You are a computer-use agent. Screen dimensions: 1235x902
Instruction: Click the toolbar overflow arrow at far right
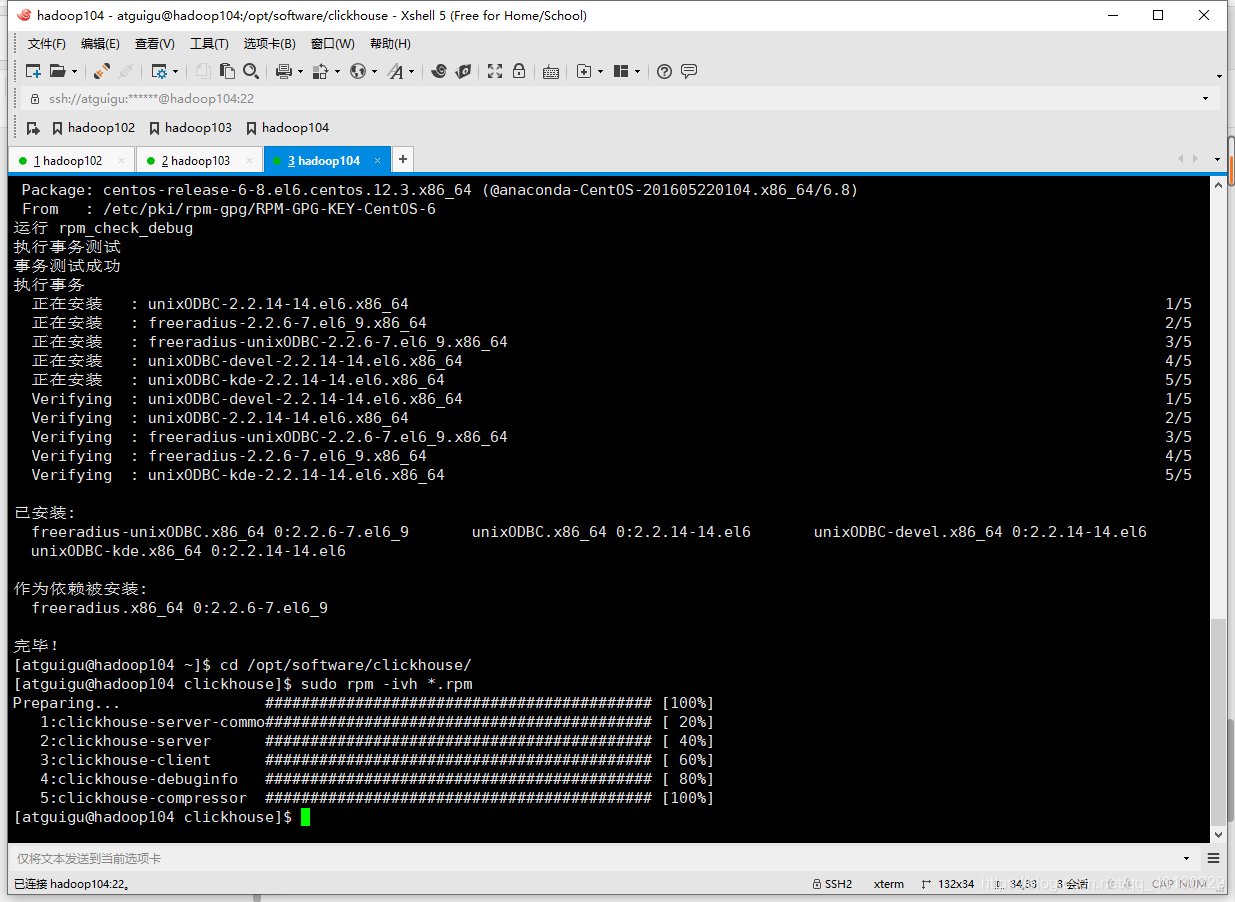[1219, 76]
